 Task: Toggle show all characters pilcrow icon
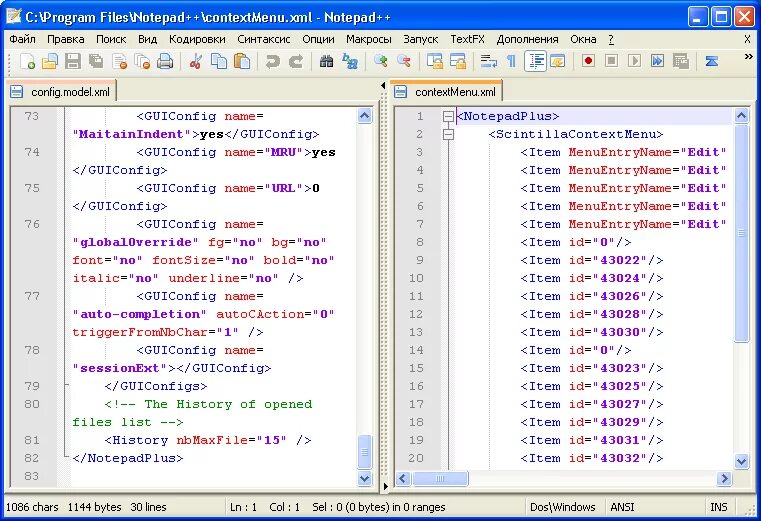[x=511, y=61]
